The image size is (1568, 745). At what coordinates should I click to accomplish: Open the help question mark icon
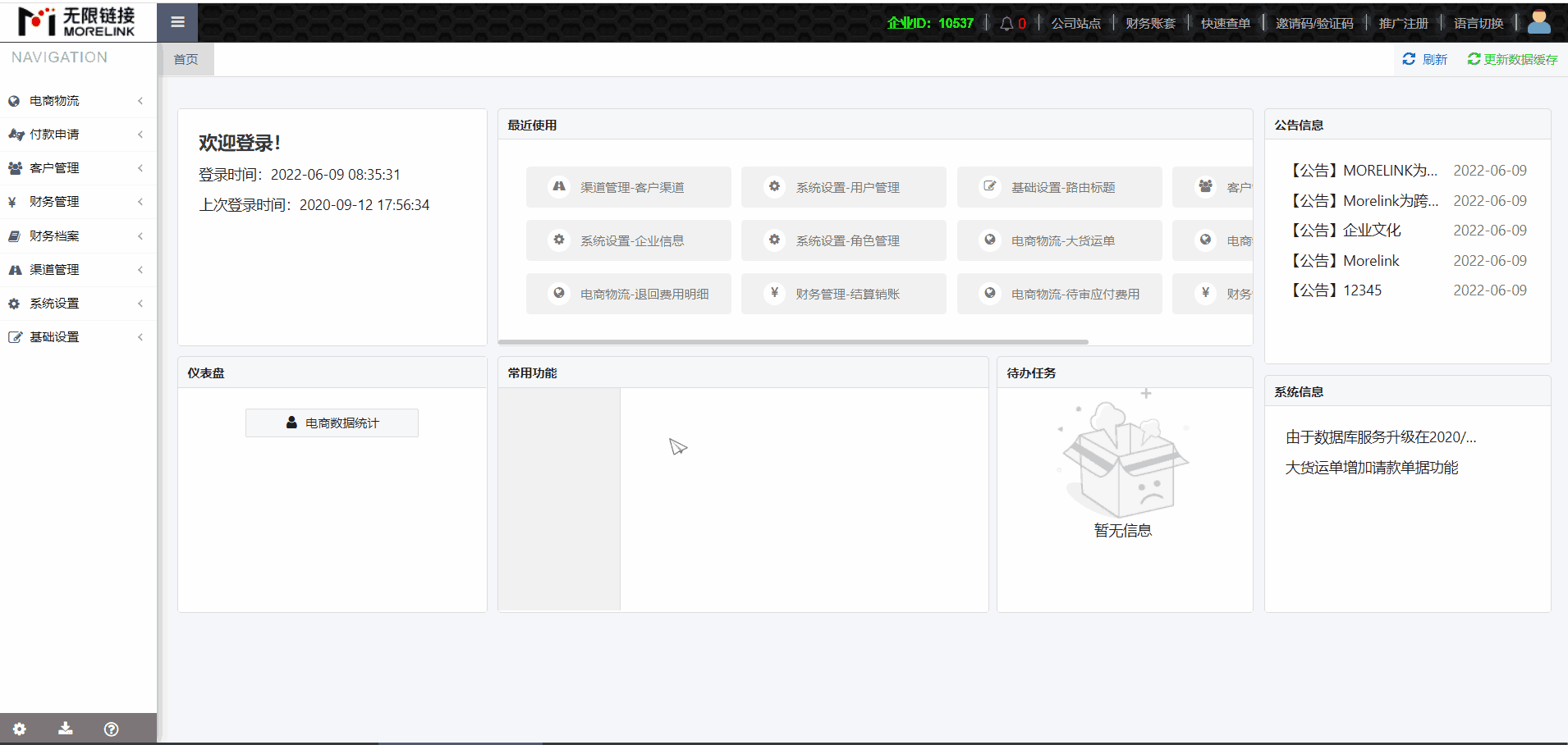(112, 729)
